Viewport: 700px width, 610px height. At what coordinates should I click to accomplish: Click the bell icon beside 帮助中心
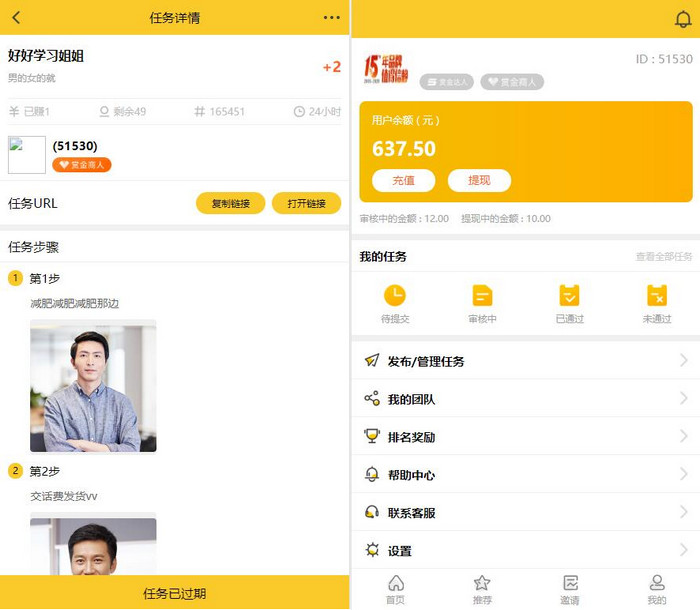[x=372, y=474]
